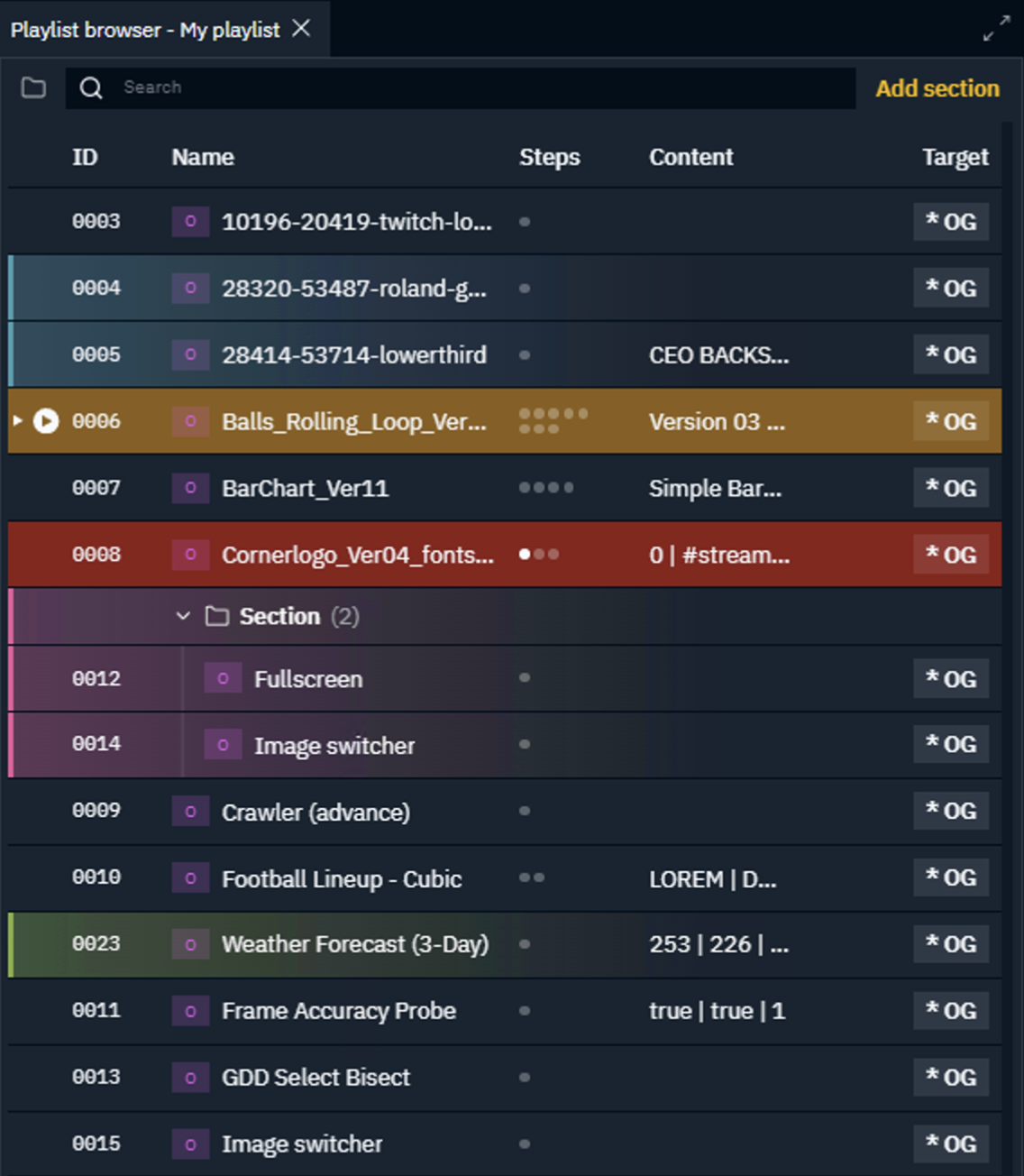The width and height of the screenshot is (1024, 1176).
Task: Click the OG target button on row 0006
Action: pyautogui.click(x=951, y=421)
